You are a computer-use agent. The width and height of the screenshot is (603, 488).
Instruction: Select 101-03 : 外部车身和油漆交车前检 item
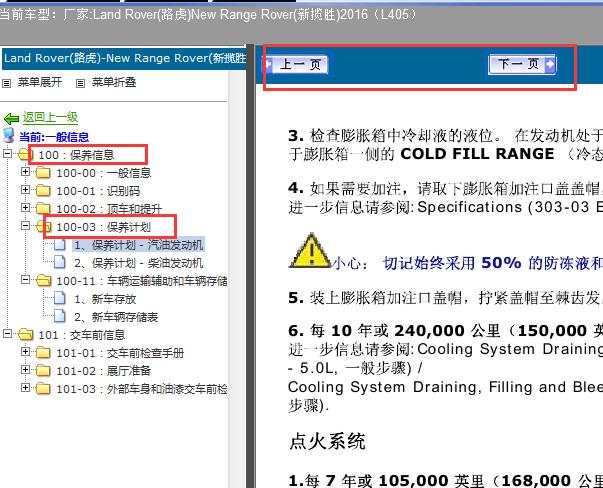pos(142,389)
